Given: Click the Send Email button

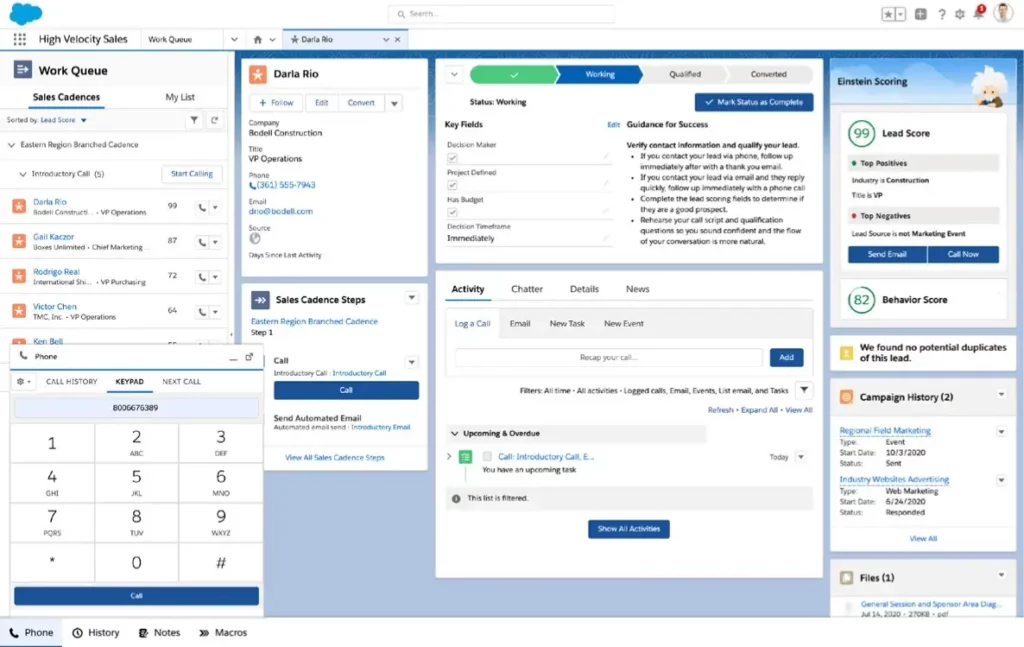Looking at the screenshot, I should (x=887, y=254).
